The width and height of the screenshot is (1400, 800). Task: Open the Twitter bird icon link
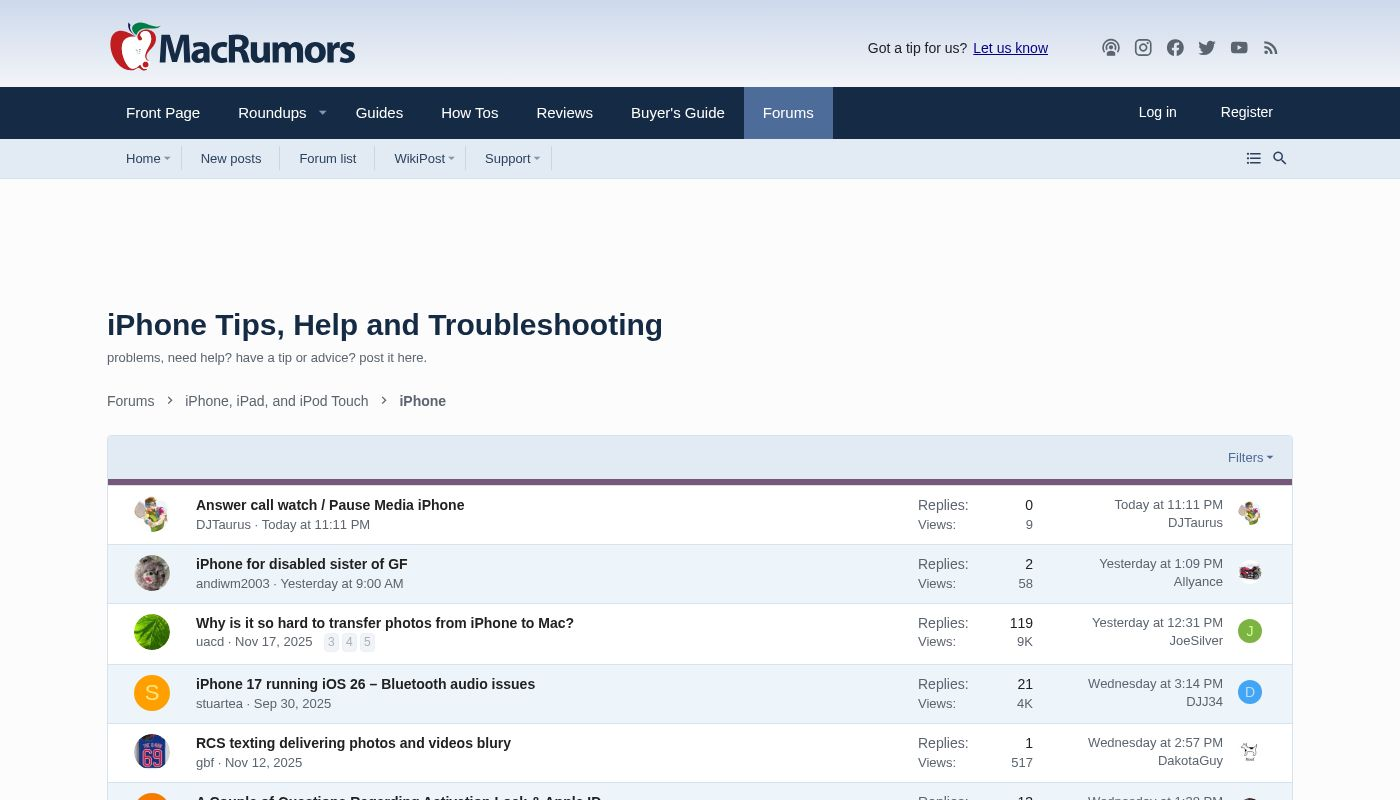(1207, 48)
